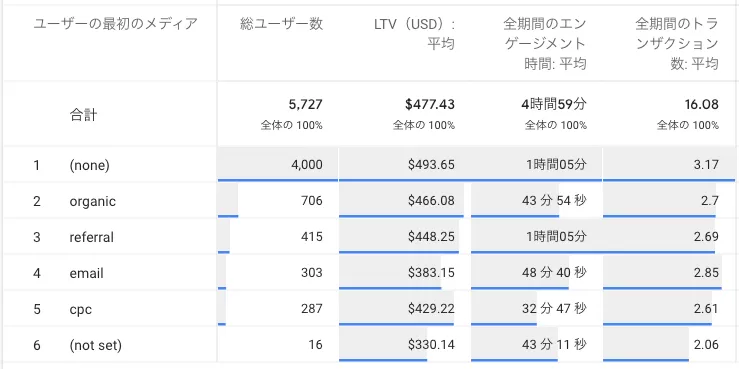Select users cell 706 in organic row
Screen dimensions: 739x369
pos(312,201)
